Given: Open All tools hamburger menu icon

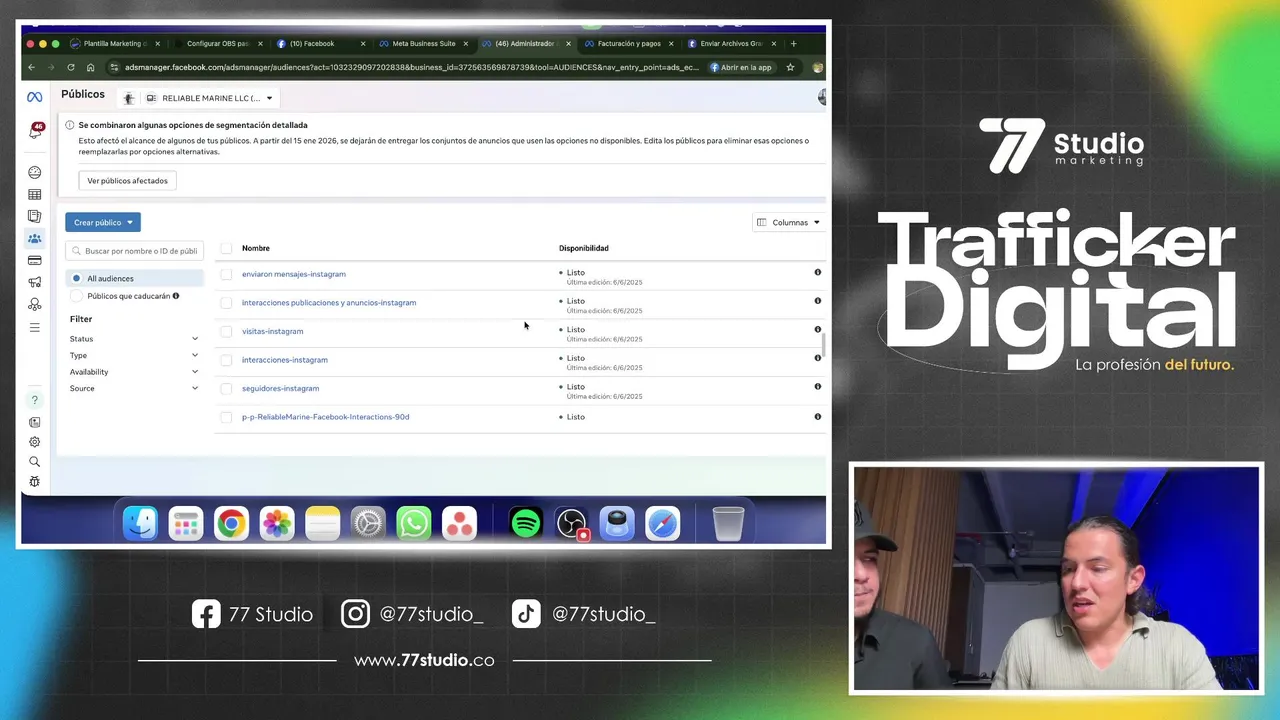Looking at the screenshot, I should pyautogui.click(x=34, y=327).
